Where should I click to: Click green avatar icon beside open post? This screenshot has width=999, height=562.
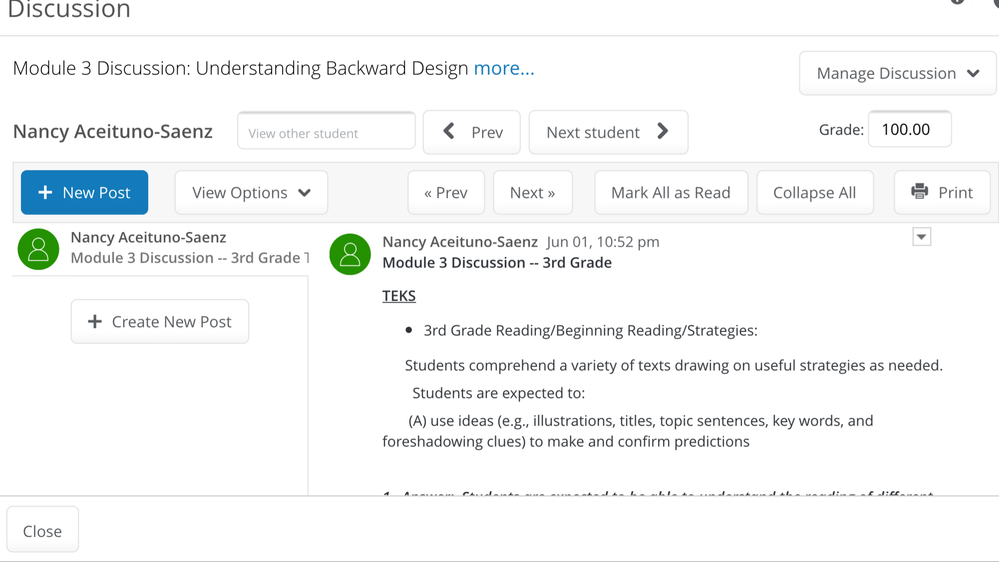coord(350,254)
